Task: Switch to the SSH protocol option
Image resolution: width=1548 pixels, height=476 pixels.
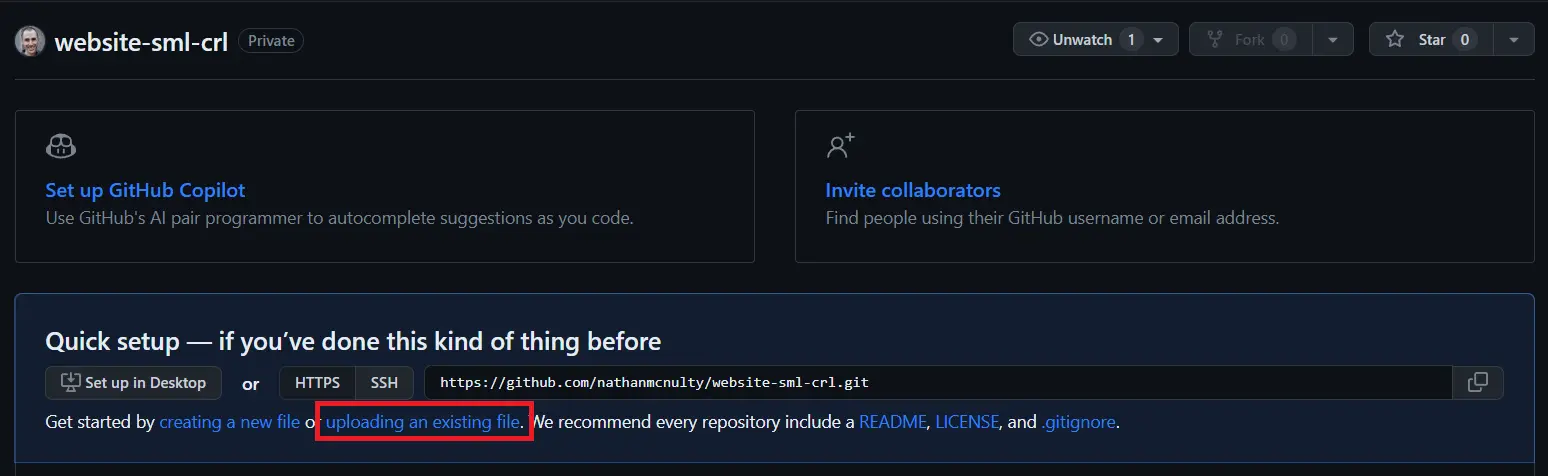Action: click(384, 383)
